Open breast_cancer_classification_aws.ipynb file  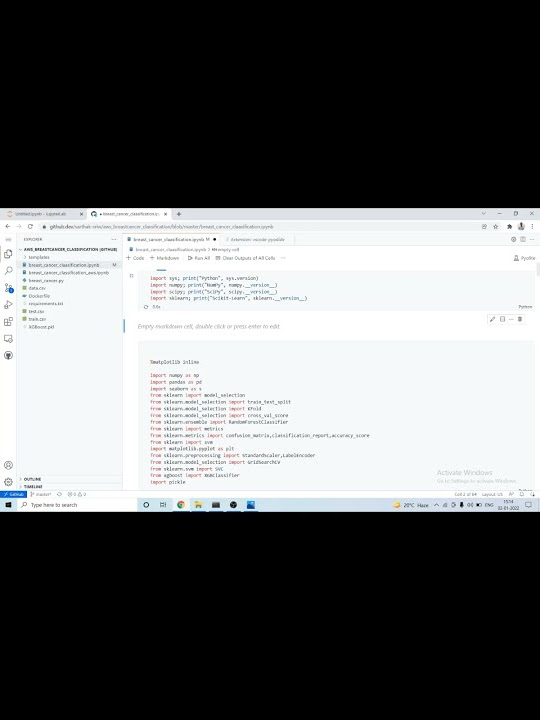(68, 273)
